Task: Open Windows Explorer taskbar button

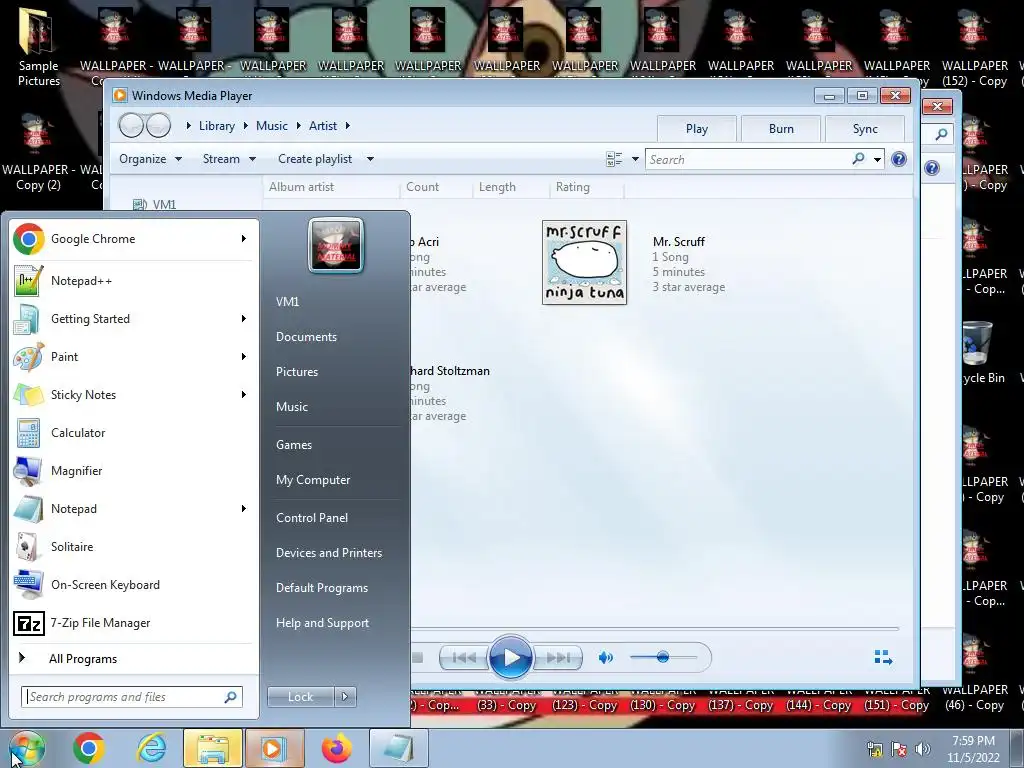Action: (x=212, y=748)
